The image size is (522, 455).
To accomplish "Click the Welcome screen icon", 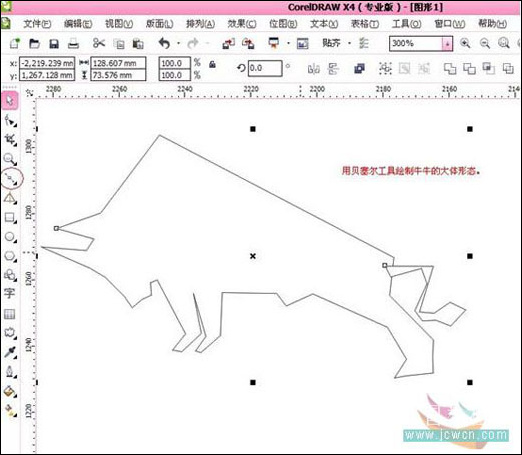I will (x=303, y=44).
